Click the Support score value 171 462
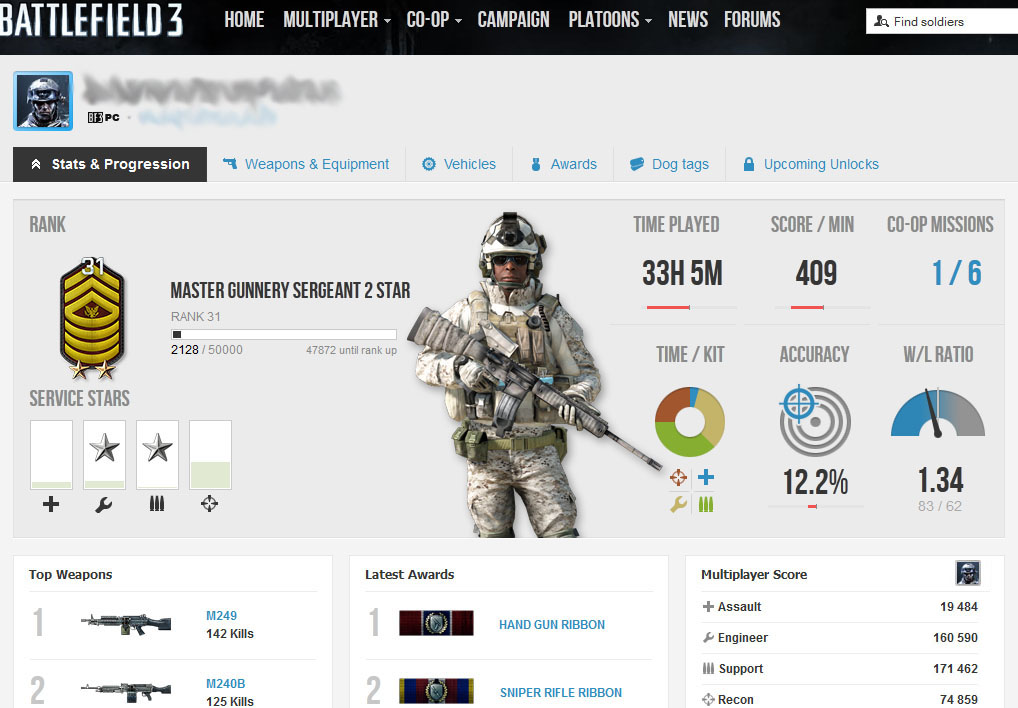The height and width of the screenshot is (708, 1018). click(955, 668)
